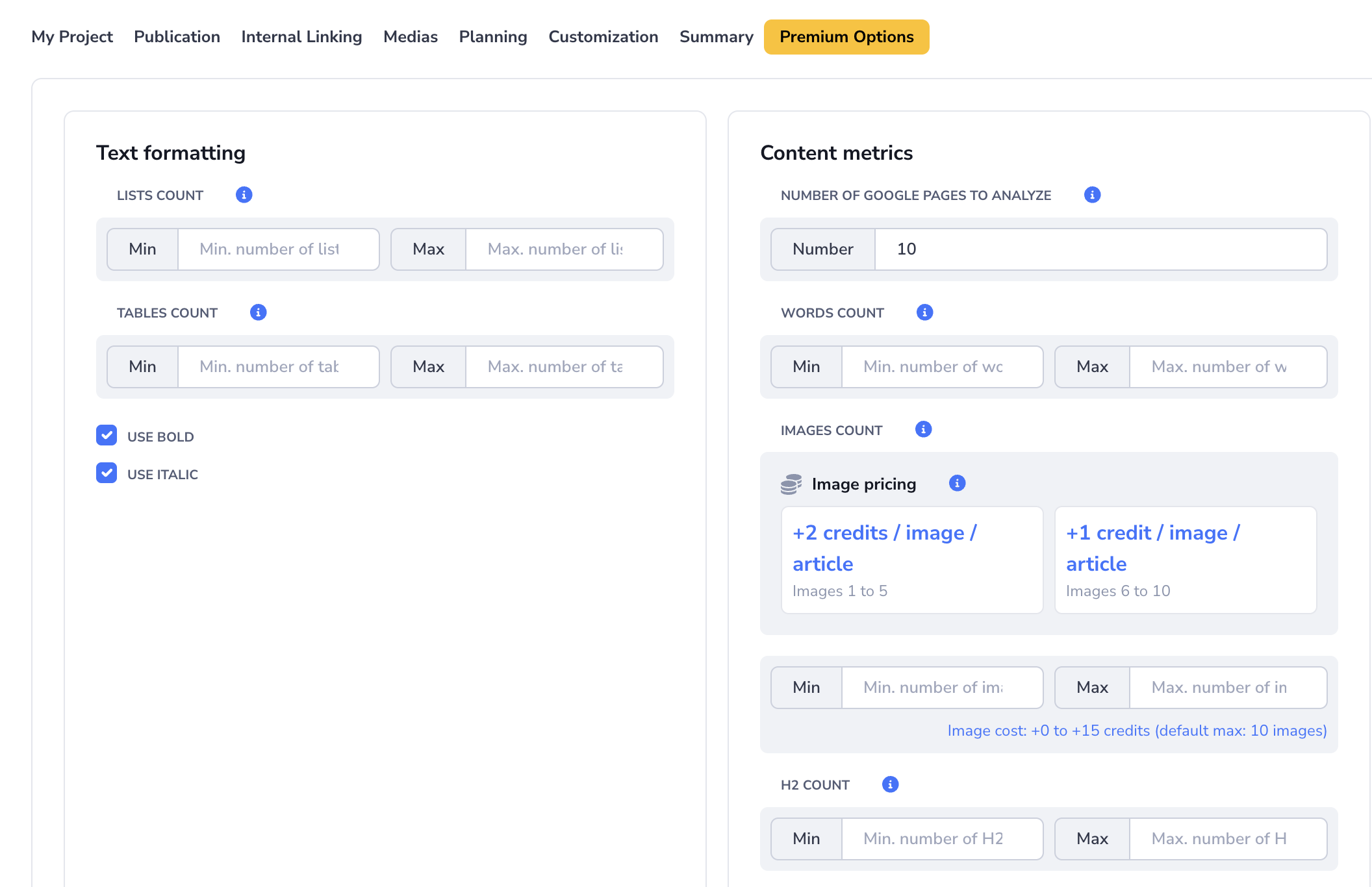Click info icon beside Tables Count
The image size is (1372, 887).
258,312
